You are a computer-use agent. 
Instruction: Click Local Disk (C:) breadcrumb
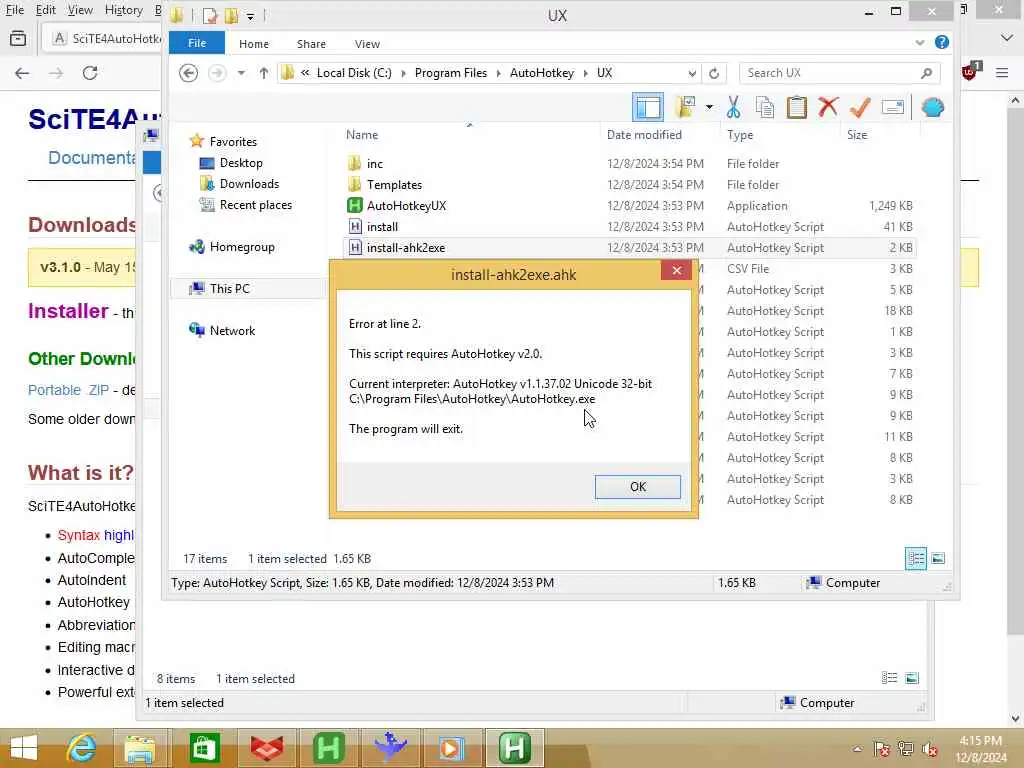click(x=354, y=73)
